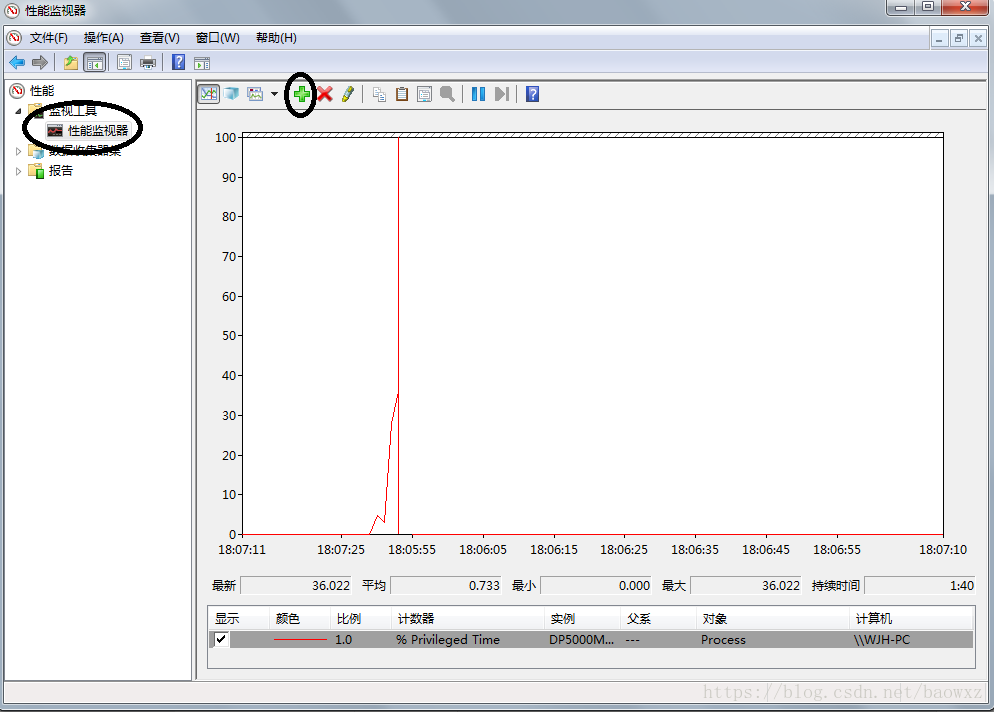Image resolution: width=994 pixels, height=712 pixels.
Task: Delete the selected counter with the red X
Action: pos(325,94)
